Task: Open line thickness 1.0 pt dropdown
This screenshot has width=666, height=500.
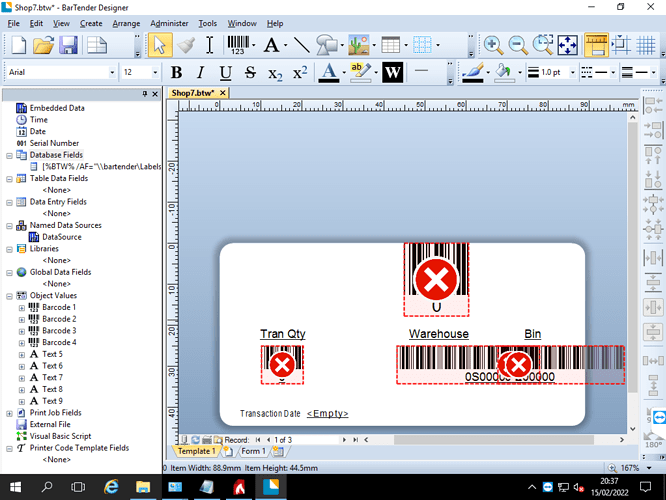Action: tap(572, 73)
